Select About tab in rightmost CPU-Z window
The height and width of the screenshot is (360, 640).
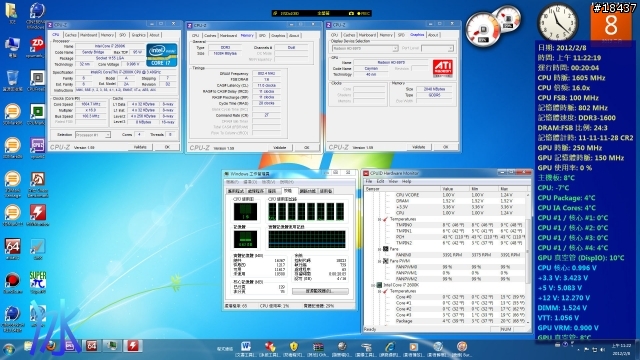point(433,35)
